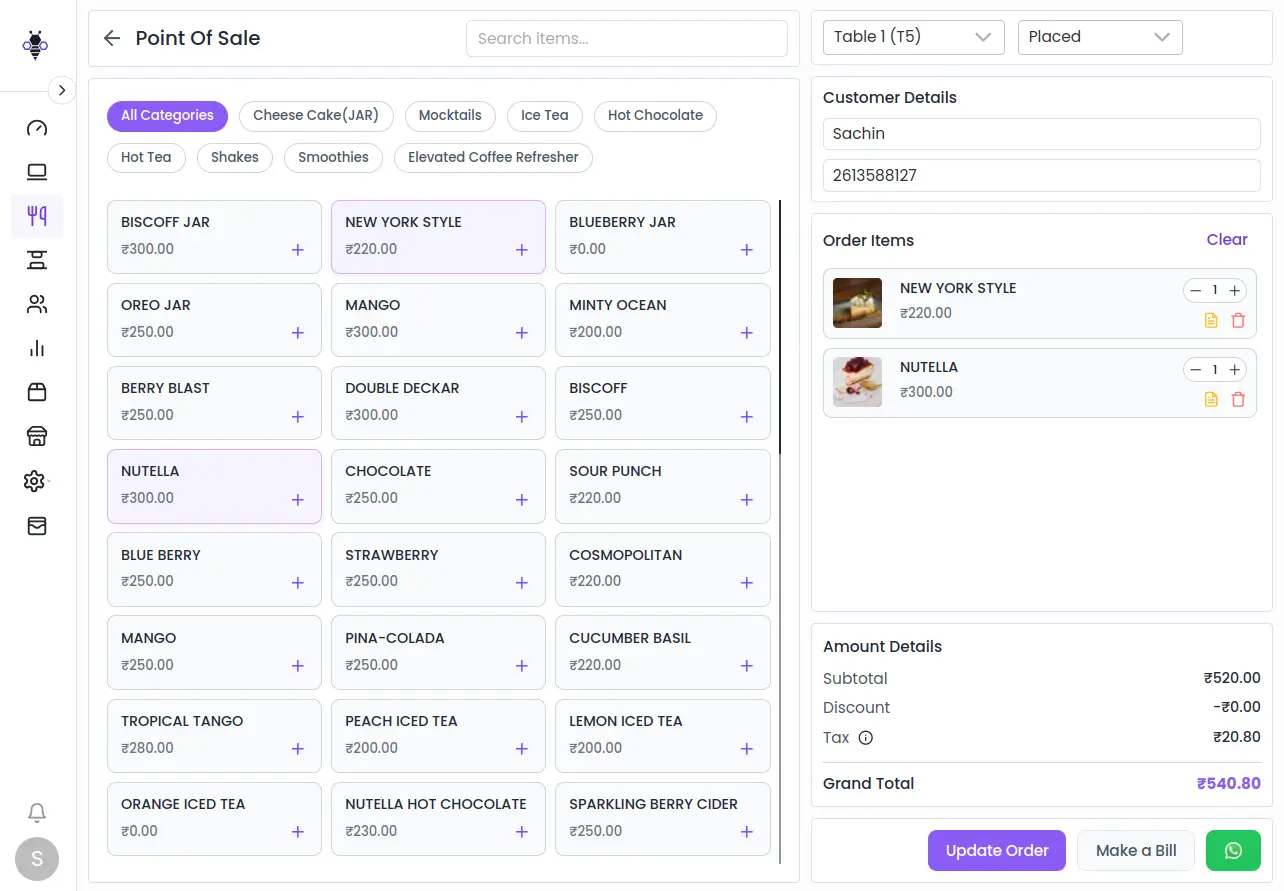Click the green WhatsApp share button

(1233, 851)
